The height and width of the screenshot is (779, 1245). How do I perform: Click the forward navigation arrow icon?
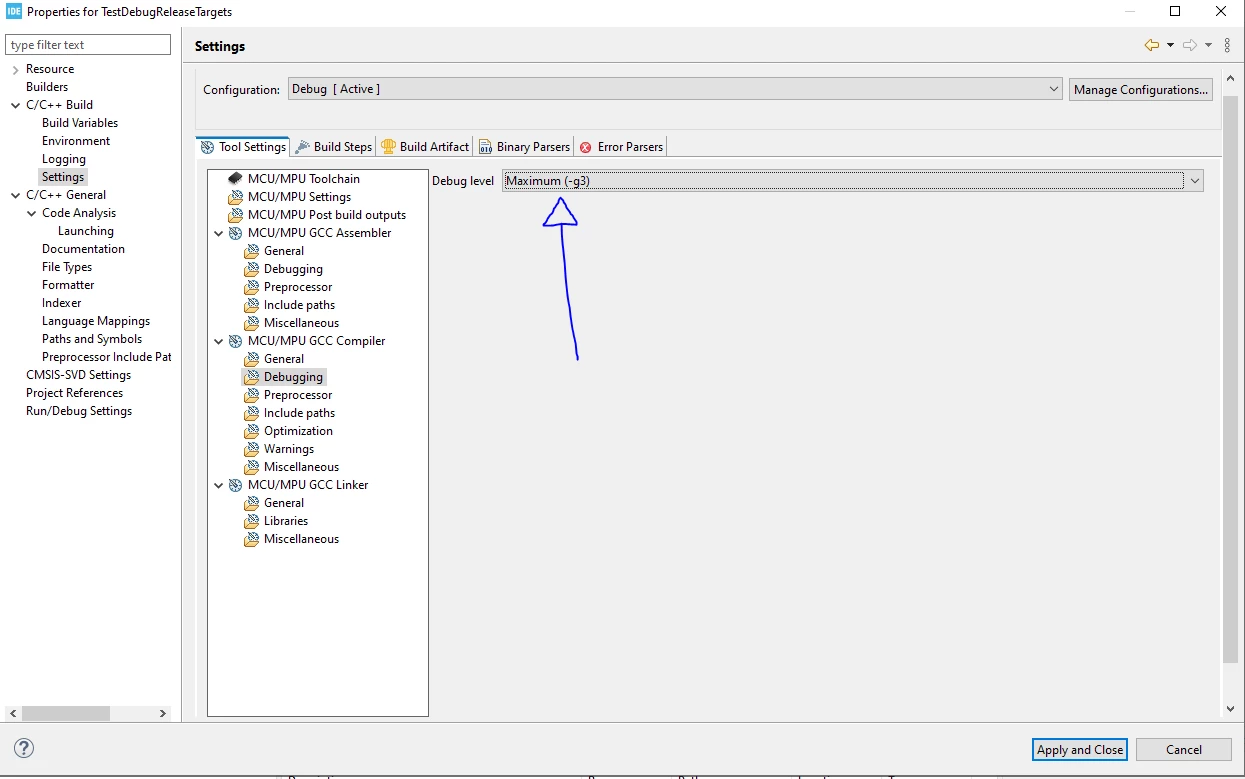(x=1190, y=45)
